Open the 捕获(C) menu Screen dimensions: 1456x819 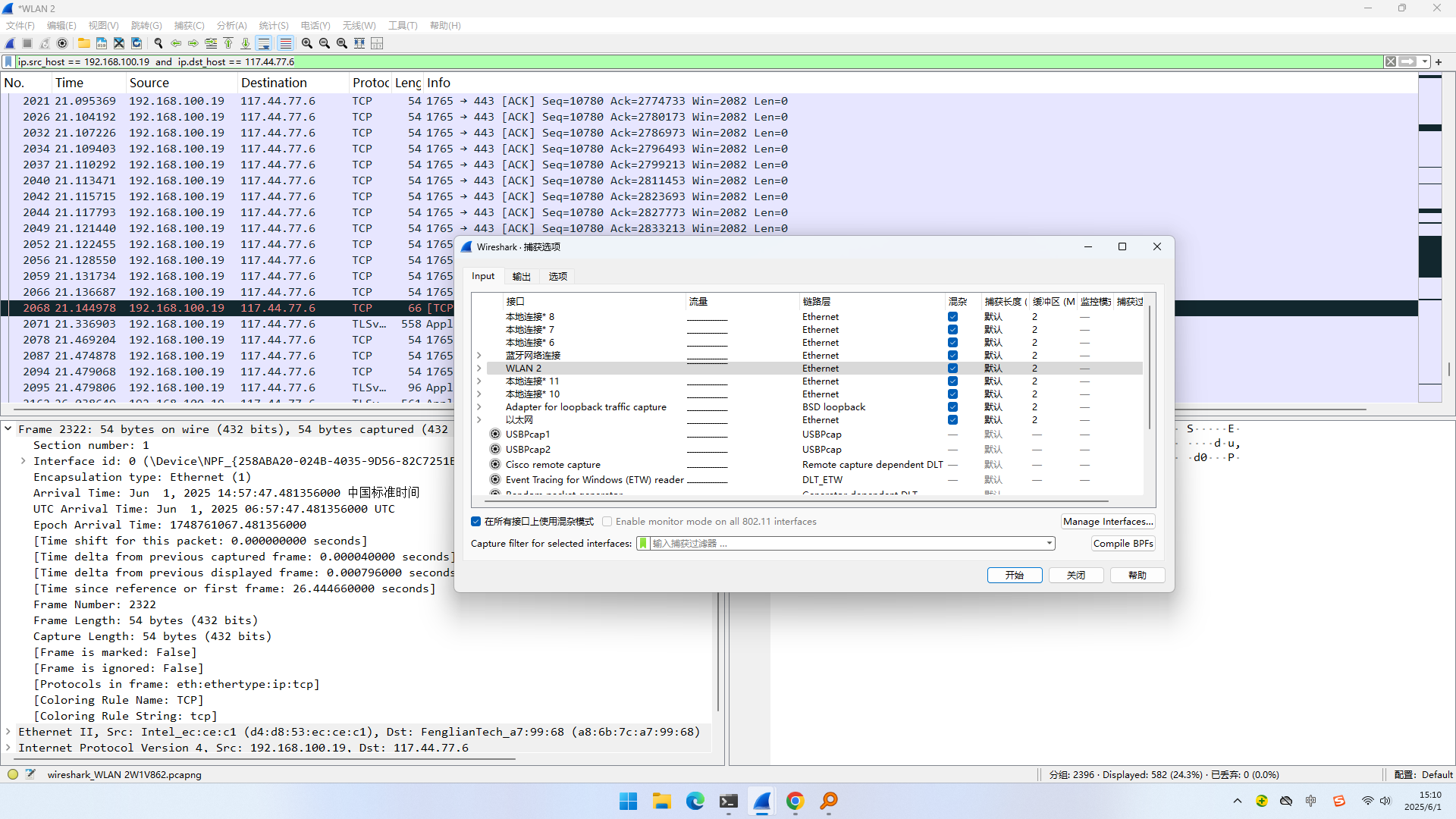(189, 25)
